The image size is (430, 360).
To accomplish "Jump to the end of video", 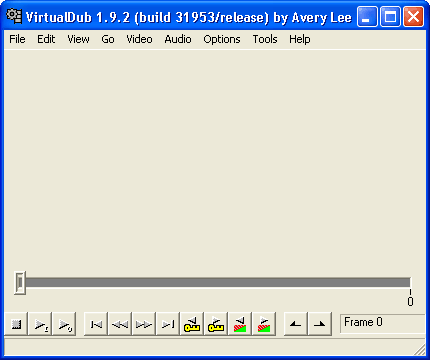I will [x=168, y=324].
